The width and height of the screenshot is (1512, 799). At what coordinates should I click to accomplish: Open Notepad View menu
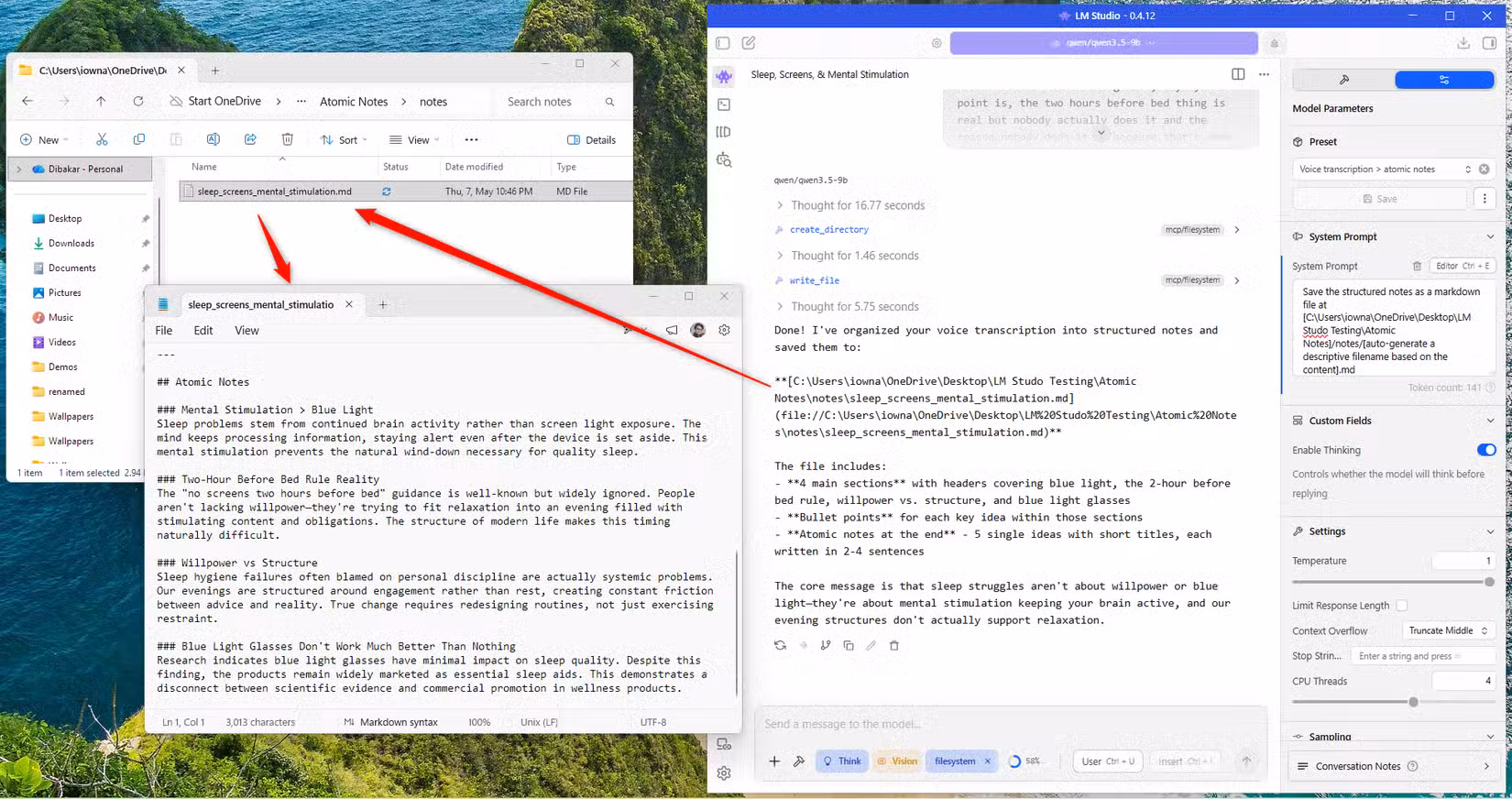[247, 331]
